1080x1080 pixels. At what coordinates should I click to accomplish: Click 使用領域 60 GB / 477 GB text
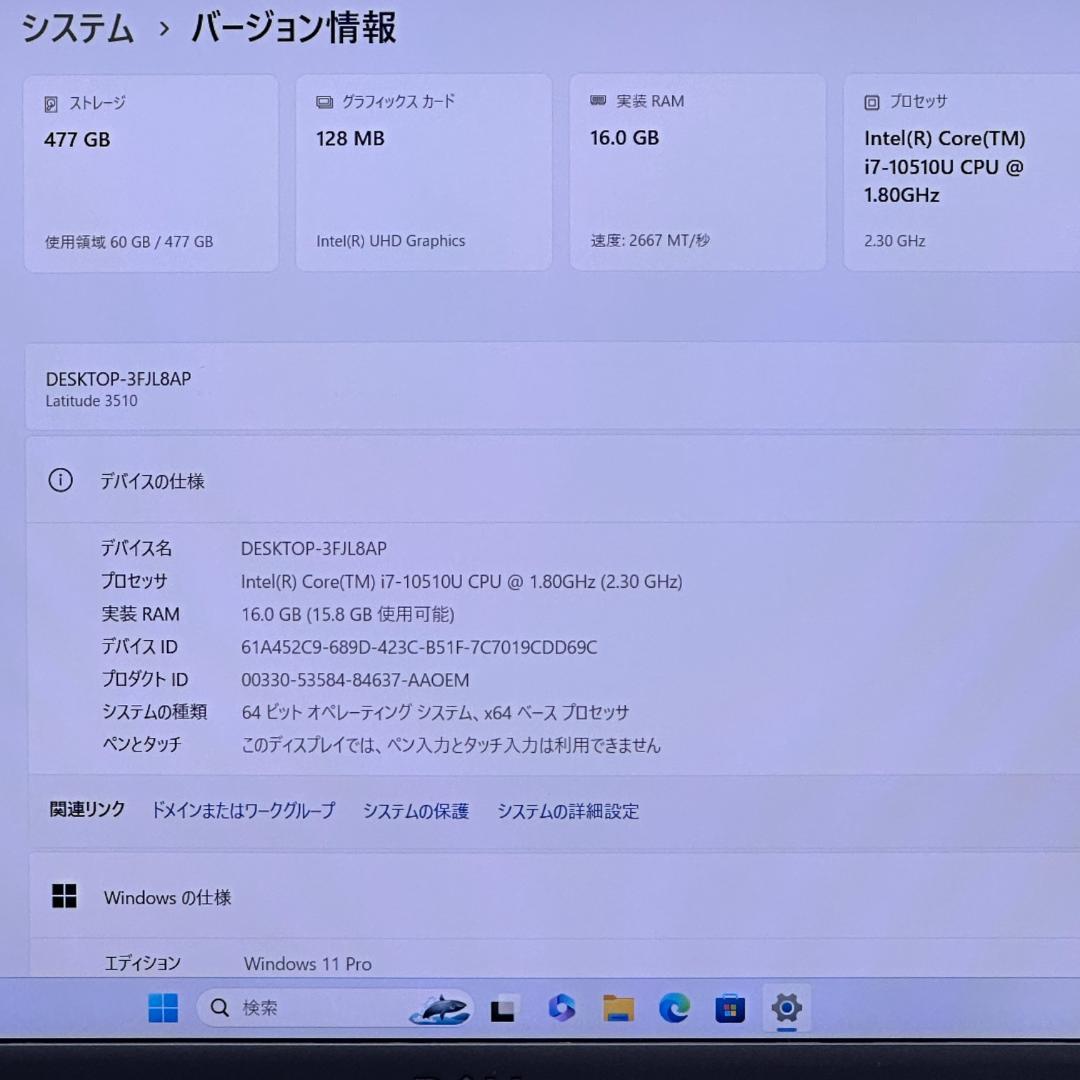click(x=129, y=242)
